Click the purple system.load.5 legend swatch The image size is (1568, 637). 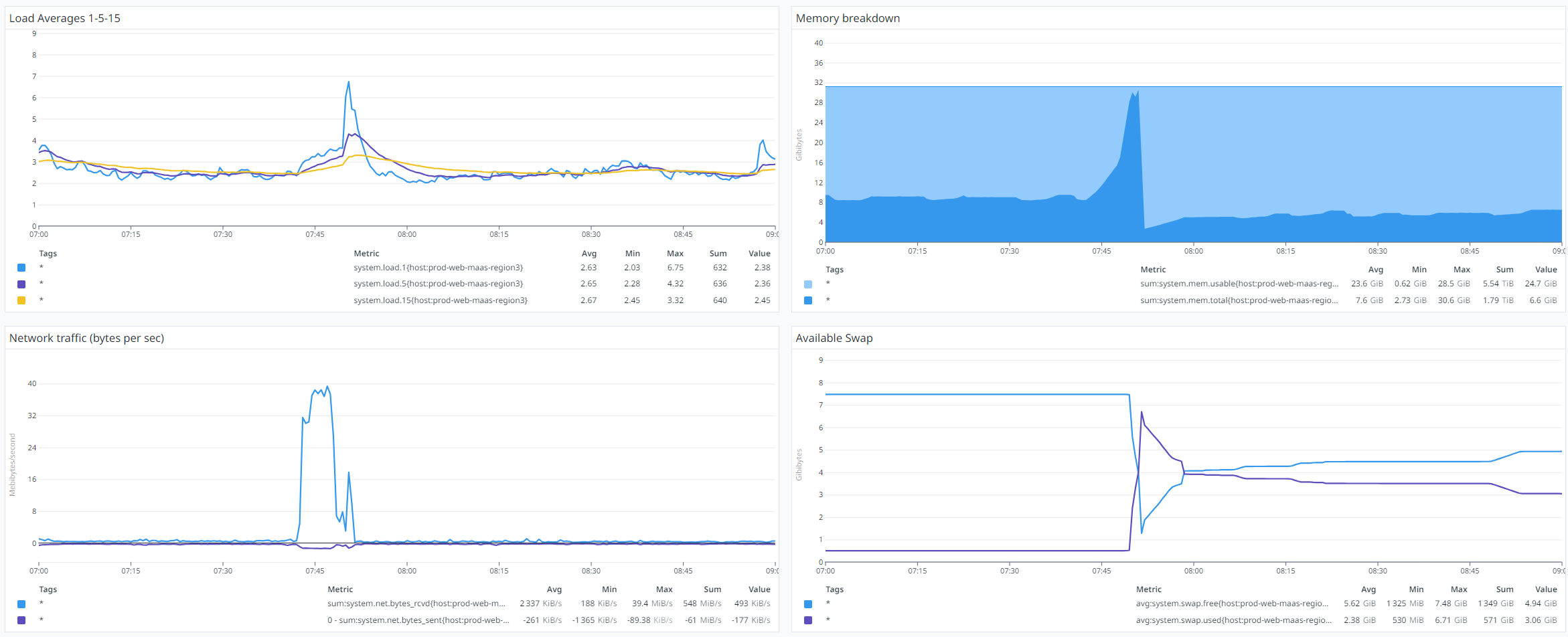coord(21,284)
